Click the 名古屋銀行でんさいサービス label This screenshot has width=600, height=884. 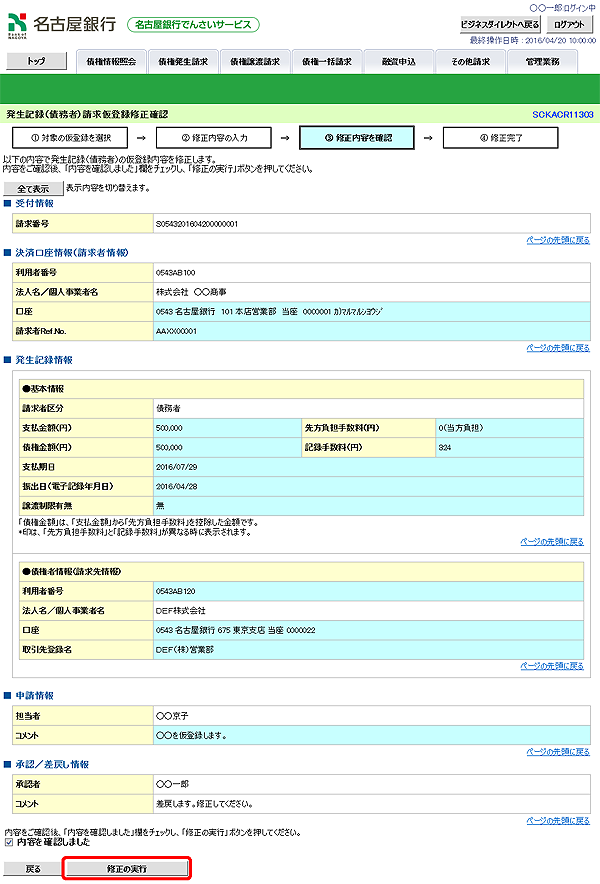coord(193,25)
